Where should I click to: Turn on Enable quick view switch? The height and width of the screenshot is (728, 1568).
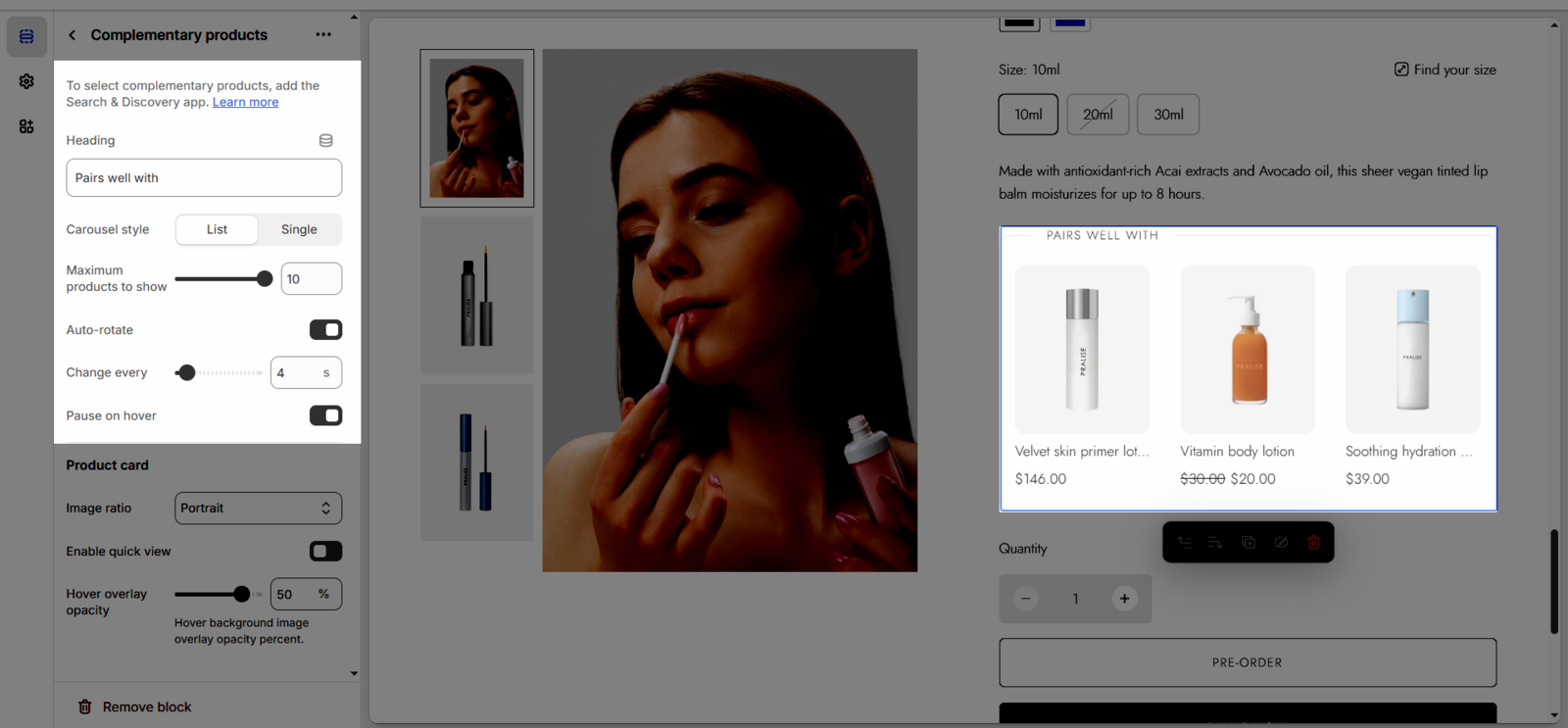click(325, 552)
